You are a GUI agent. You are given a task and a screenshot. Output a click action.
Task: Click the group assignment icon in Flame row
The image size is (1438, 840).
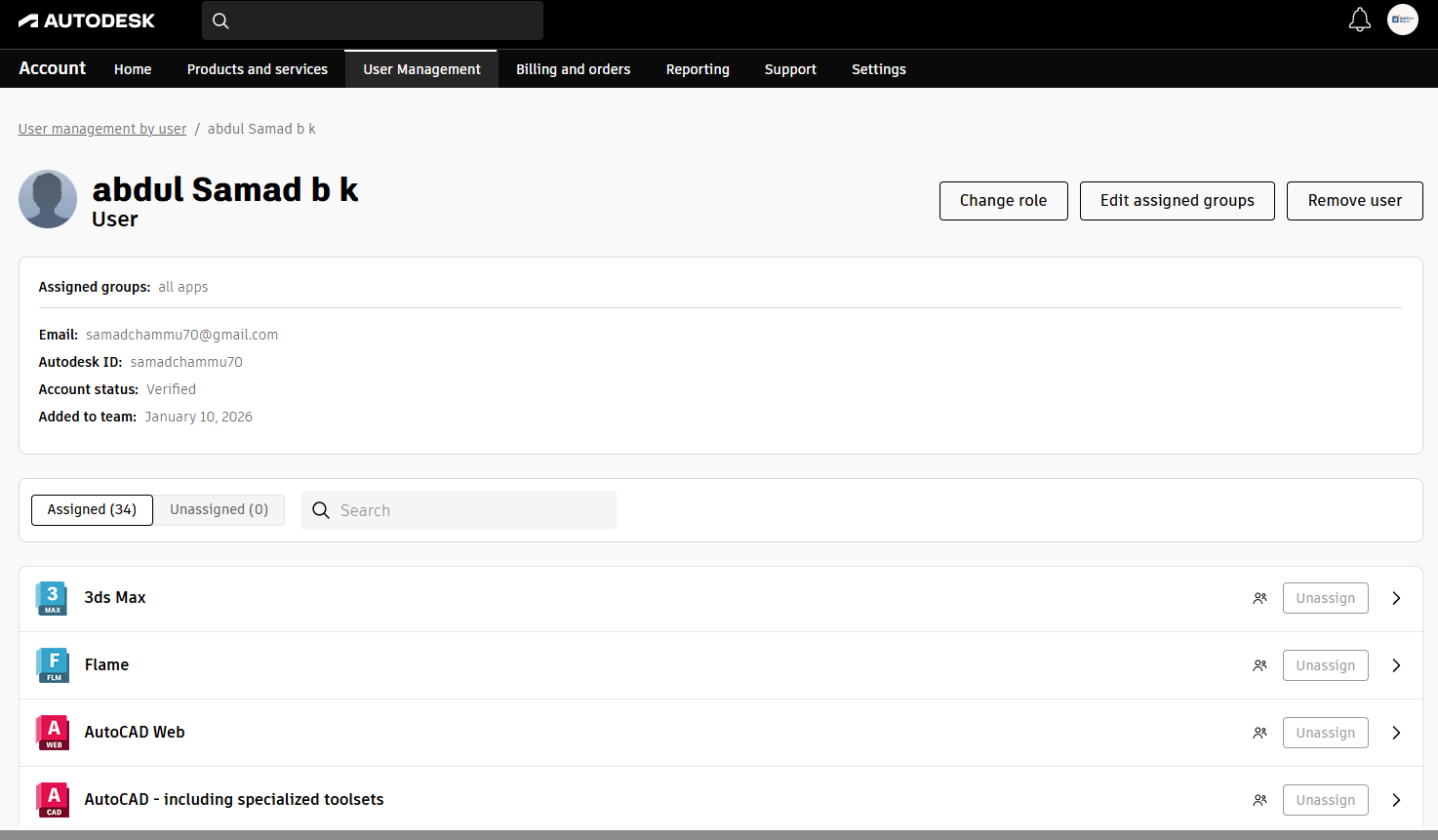1260,665
